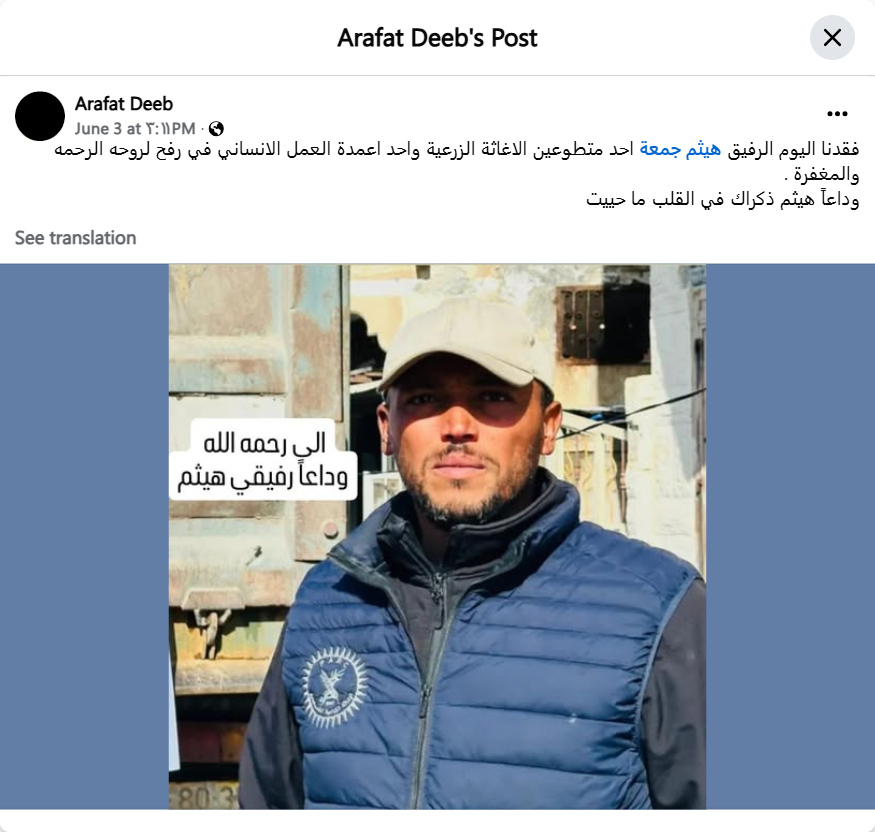875x832 pixels.
Task: Click the dialog title Arafat Deeb's Post
Action: tap(438, 38)
